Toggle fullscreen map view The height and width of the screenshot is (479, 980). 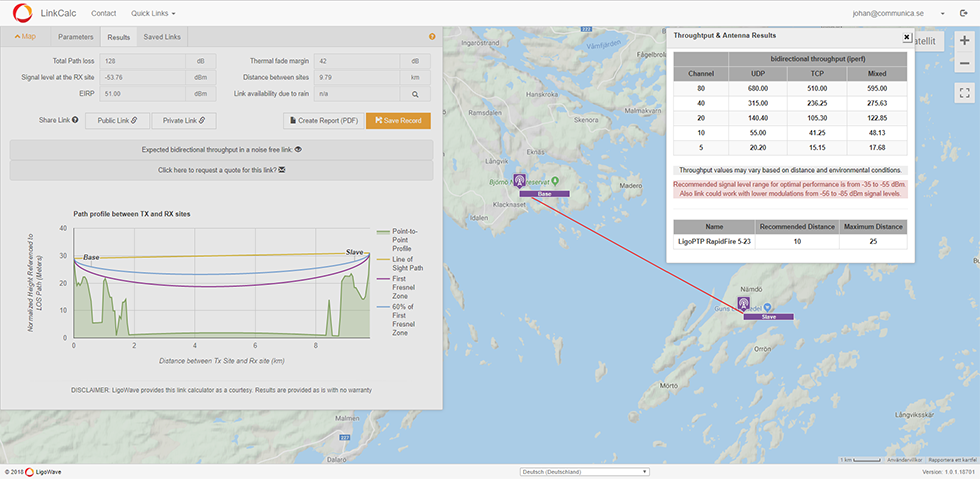964,93
